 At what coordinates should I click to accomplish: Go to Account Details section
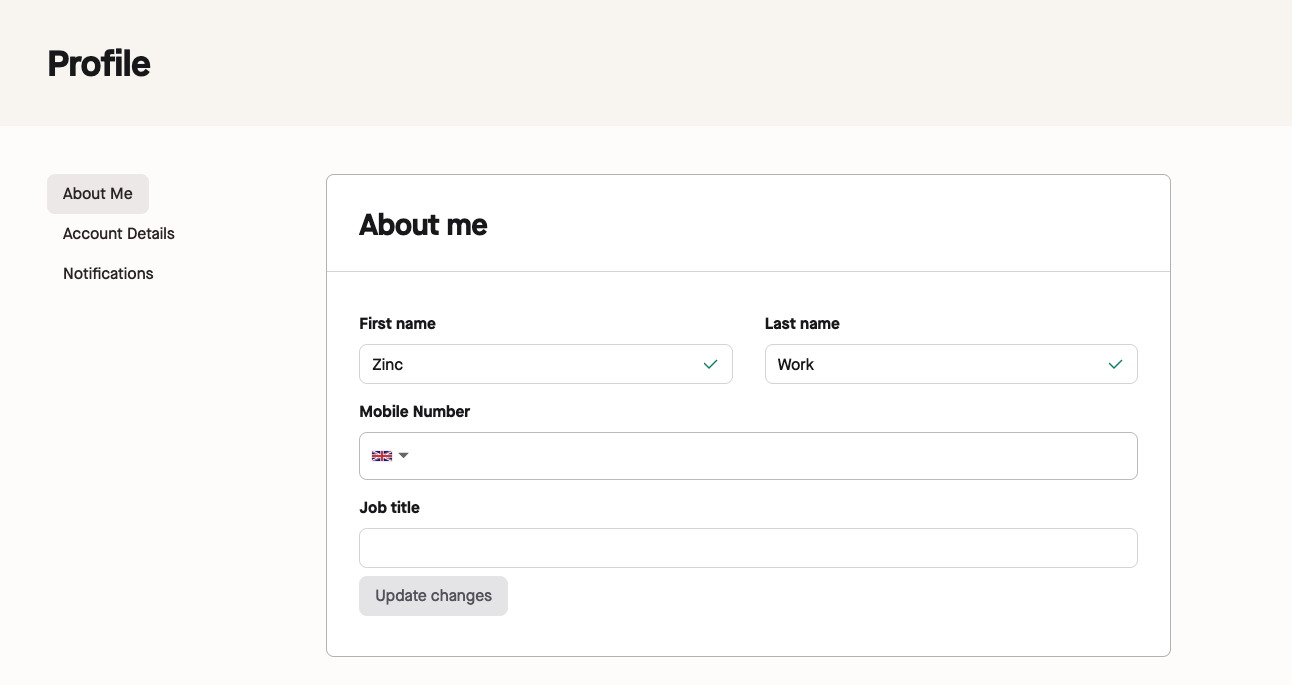tap(119, 234)
